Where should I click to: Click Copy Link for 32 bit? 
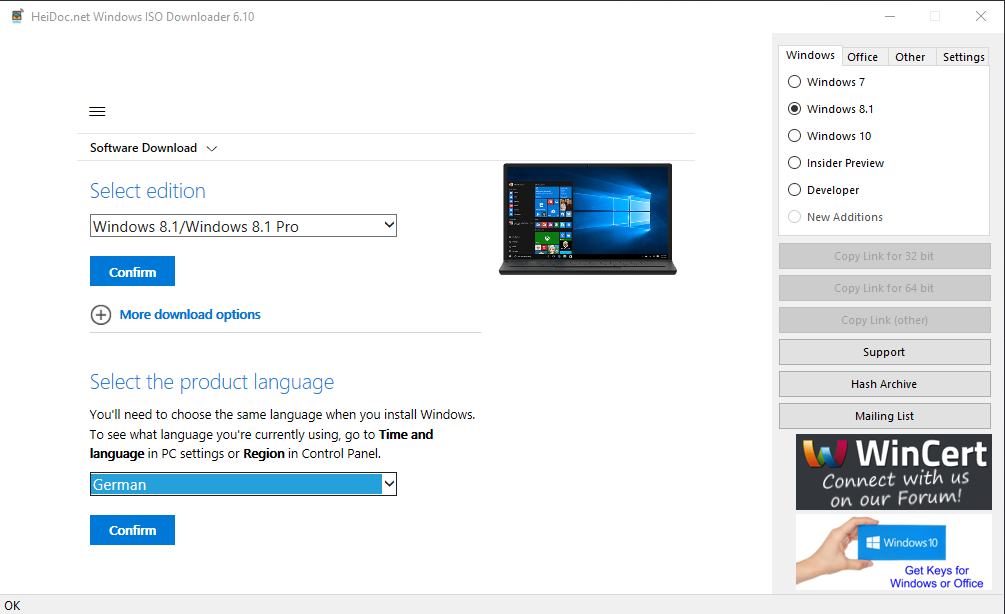pos(885,256)
